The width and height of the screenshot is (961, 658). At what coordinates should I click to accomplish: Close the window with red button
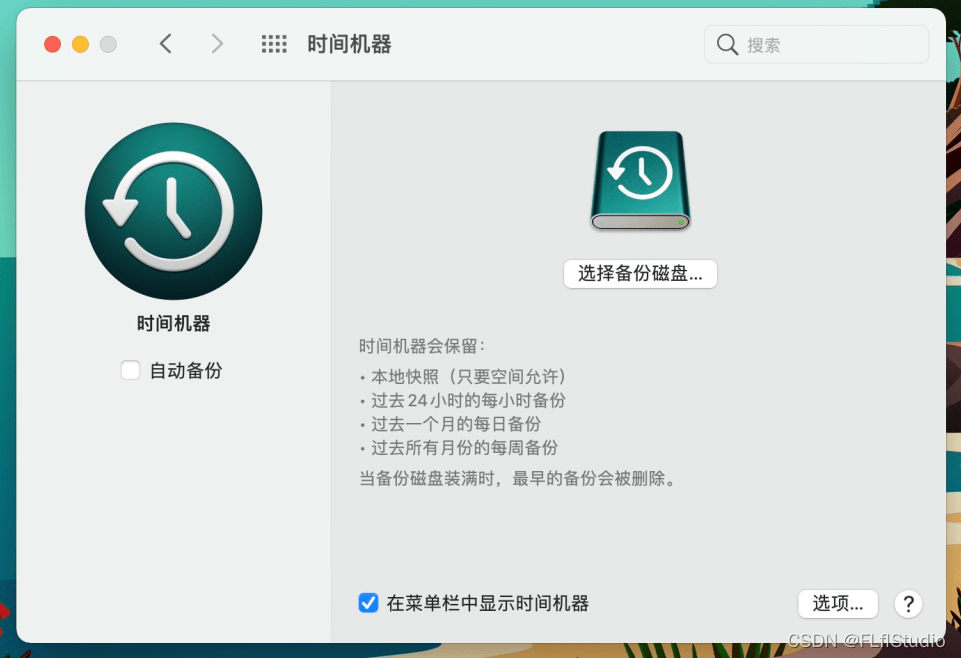tap(53, 44)
